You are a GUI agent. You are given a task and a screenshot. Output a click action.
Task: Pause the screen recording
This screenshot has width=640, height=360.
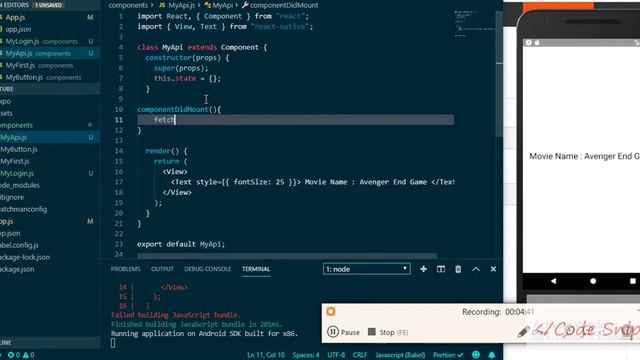344,332
